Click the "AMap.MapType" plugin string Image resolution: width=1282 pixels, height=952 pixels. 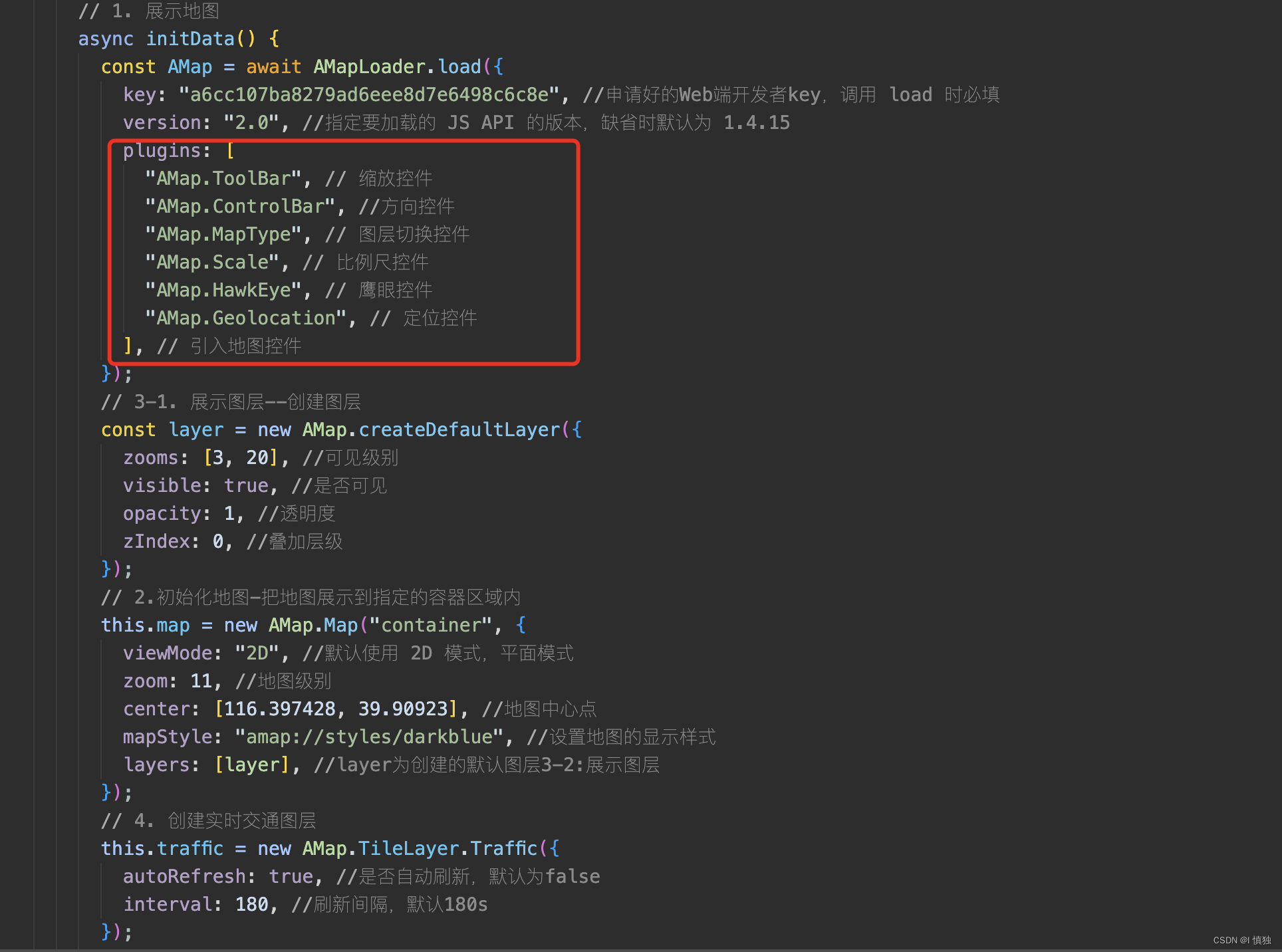click(x=223, y=234)
